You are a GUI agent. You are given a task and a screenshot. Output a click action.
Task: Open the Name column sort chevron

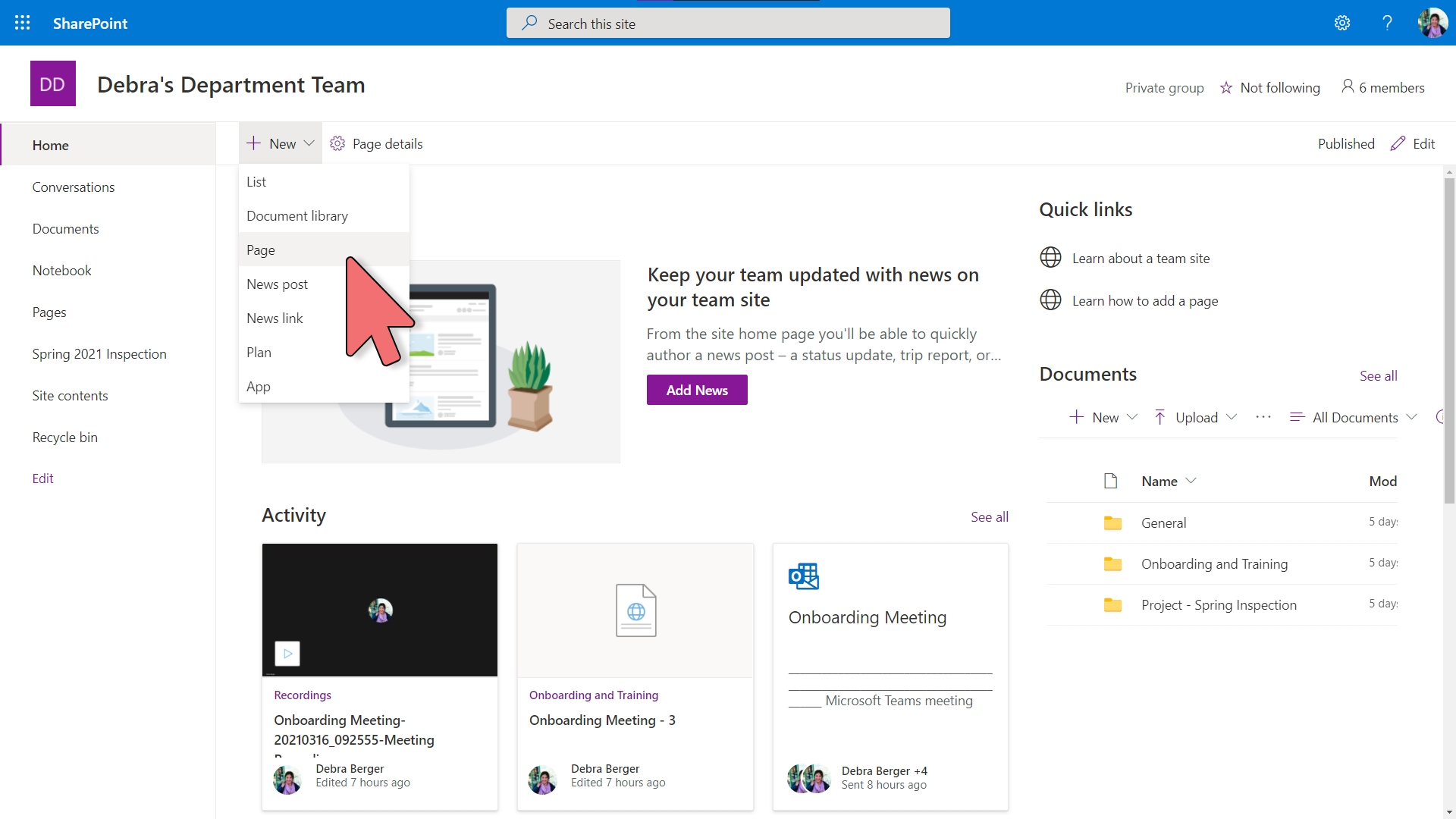point(1191,481)
